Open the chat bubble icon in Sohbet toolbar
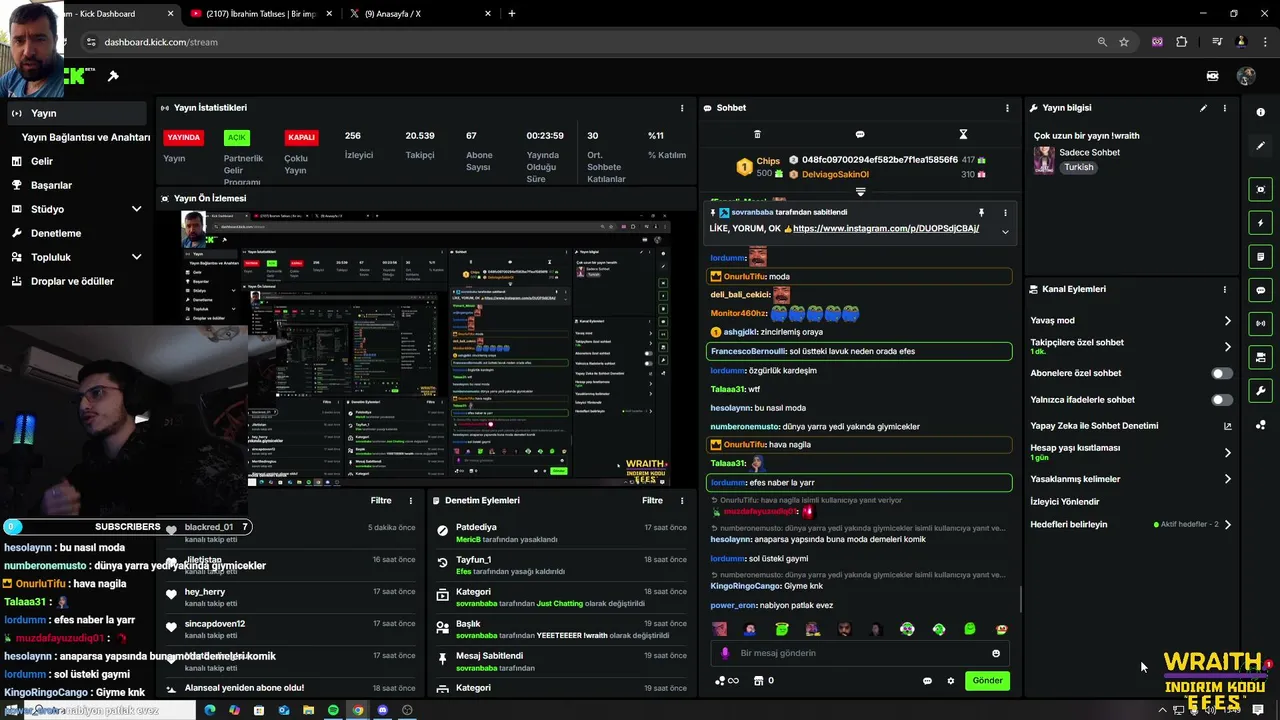Screen dimensions: 1280x720 pos(860,134)
